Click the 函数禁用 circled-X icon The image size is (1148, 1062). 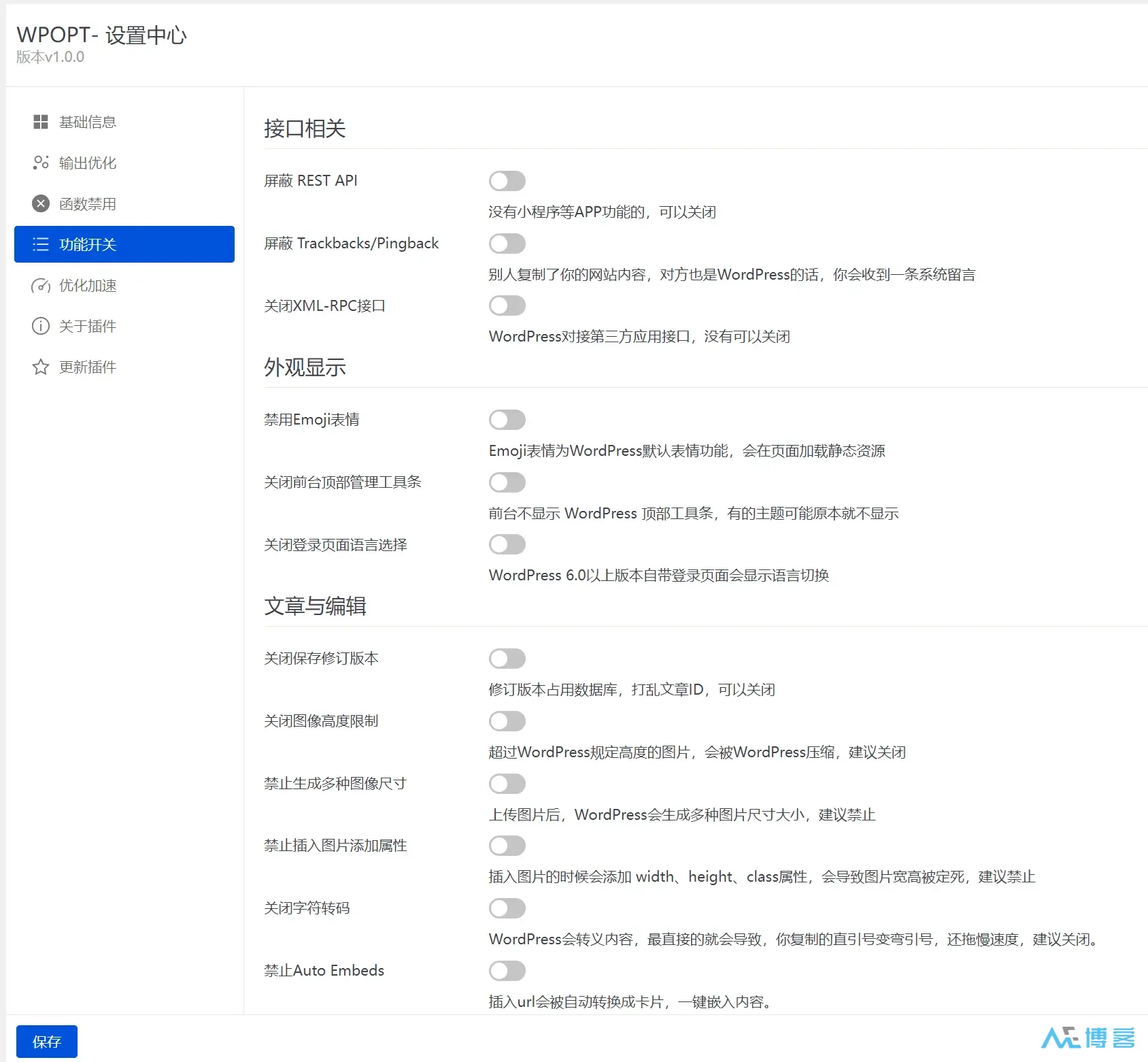coord(40,203)
